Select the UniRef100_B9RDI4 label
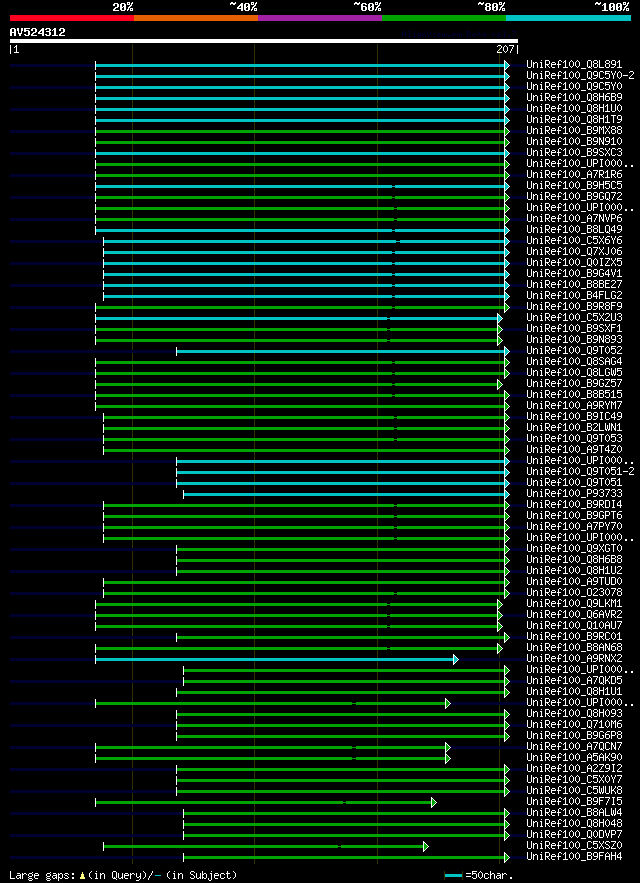This screenshot has width=640, height=883. pos(574,504)
